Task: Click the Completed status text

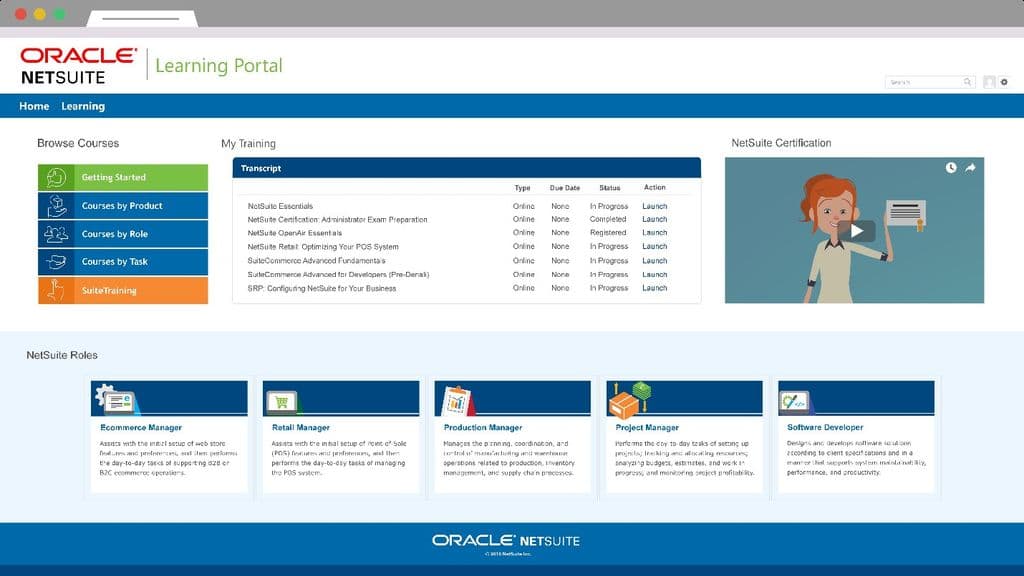Action: pos(607,219)
